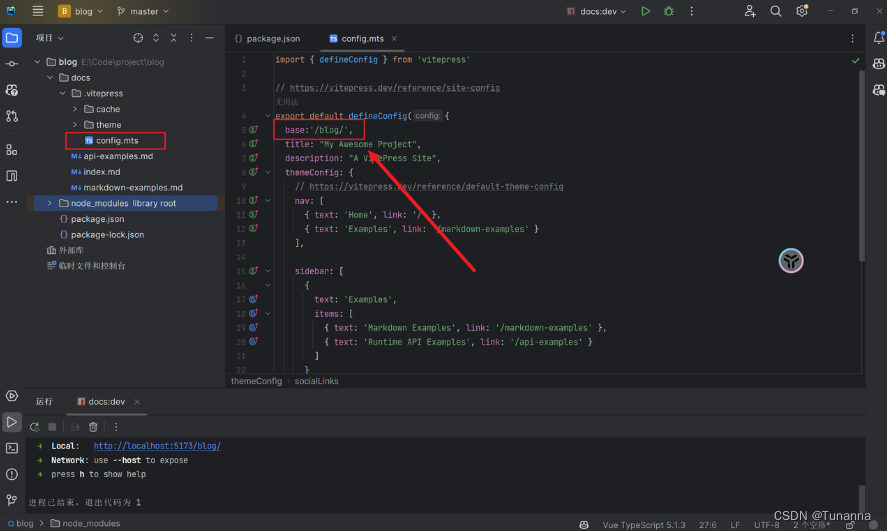887x531 pixels.
Task: Click socialLinks breadcrumb item
Action: 316,381
